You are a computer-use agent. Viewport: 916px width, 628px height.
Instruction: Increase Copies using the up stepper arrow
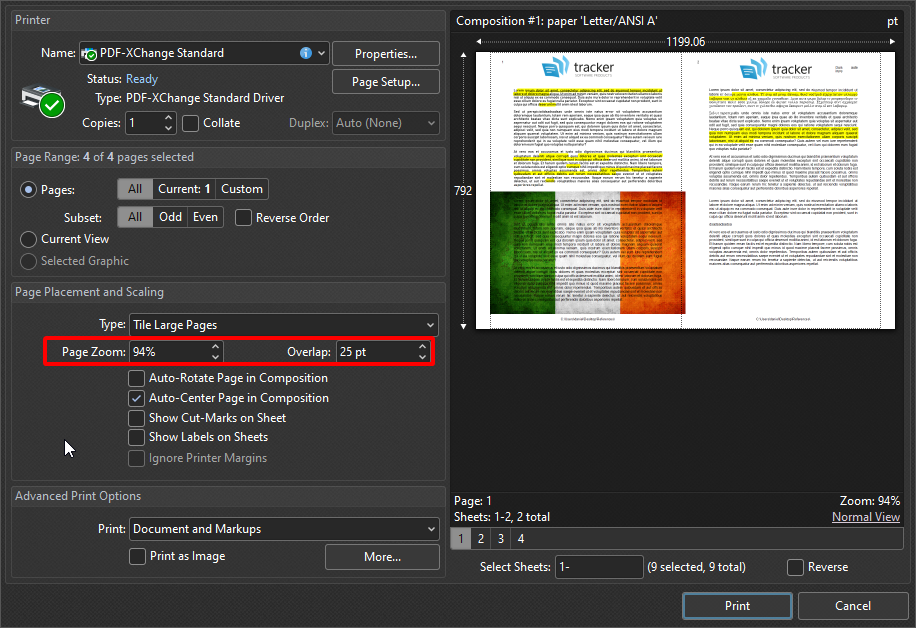point(168,117)
